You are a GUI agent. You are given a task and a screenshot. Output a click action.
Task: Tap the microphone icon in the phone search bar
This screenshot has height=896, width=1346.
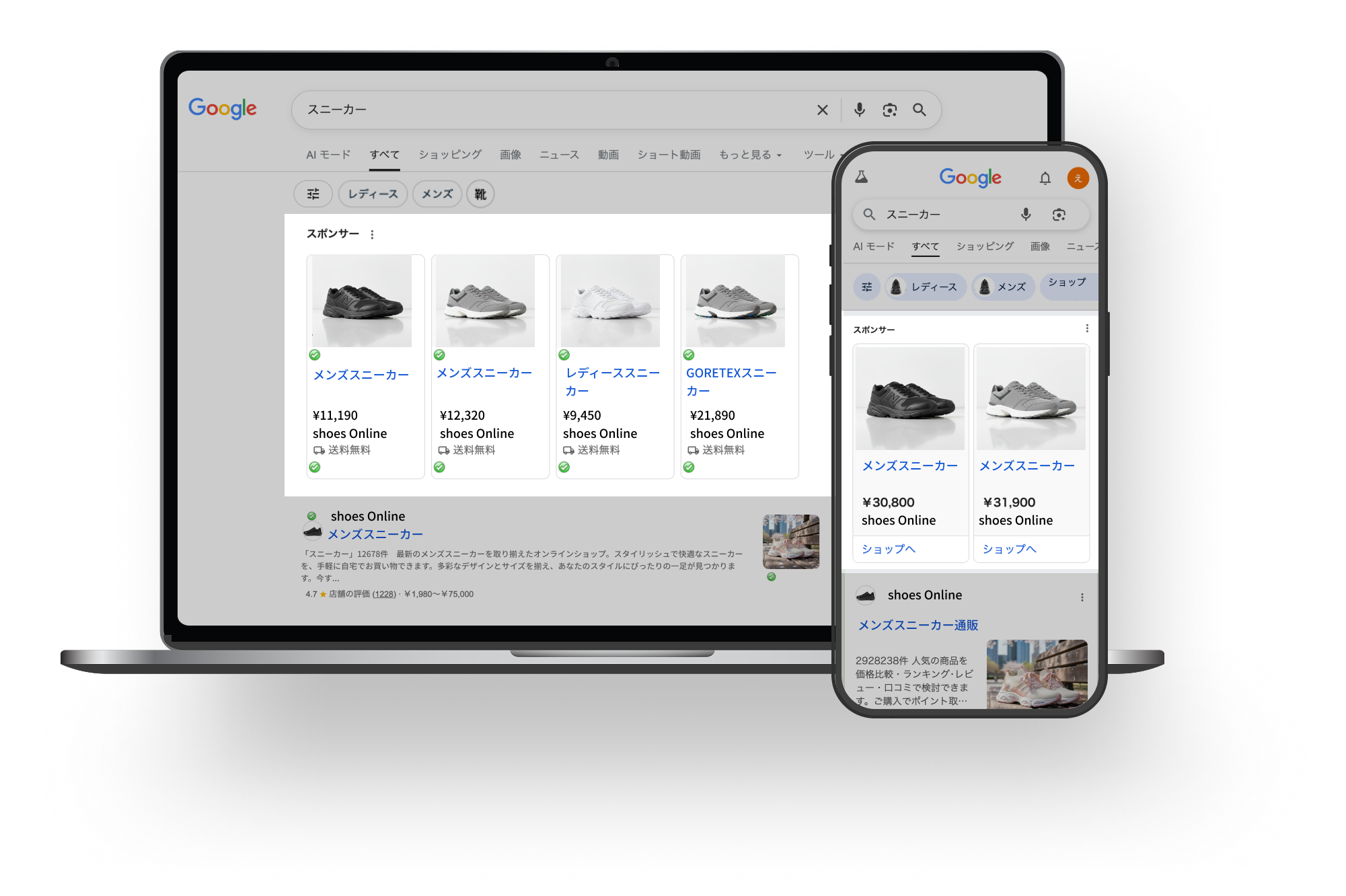pos(1025,214)
